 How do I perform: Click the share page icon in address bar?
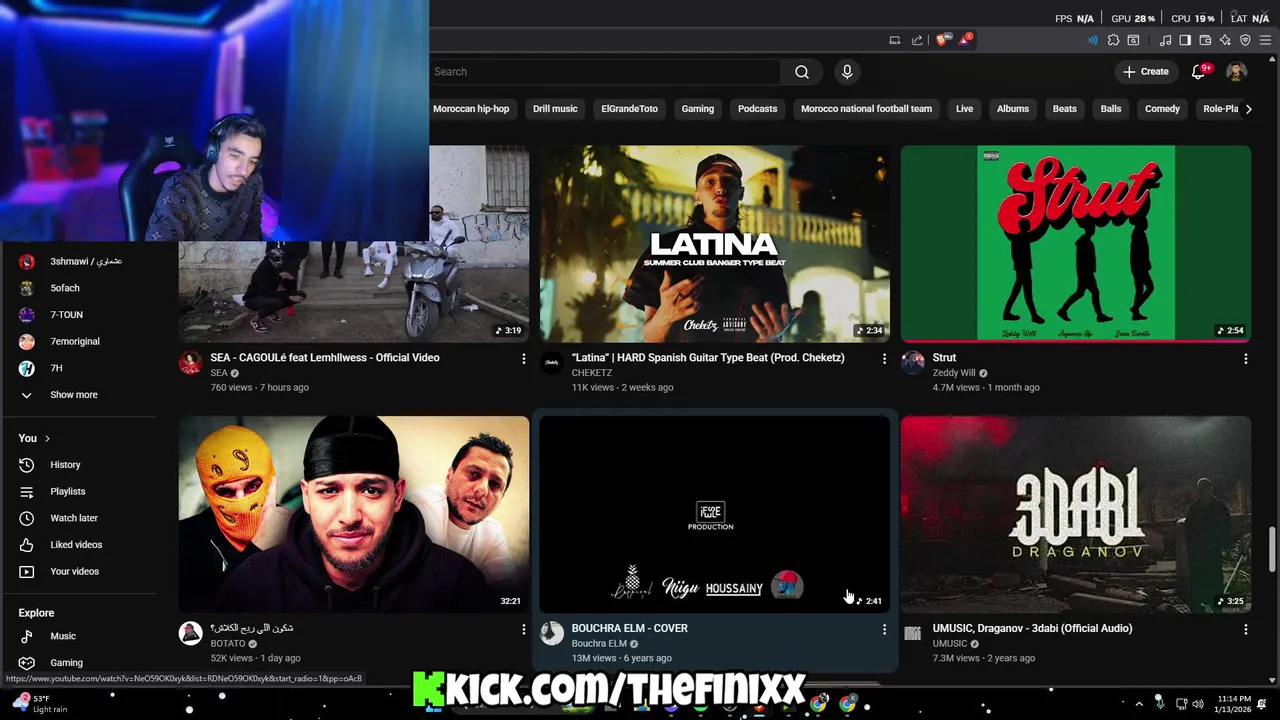(917, 40)
